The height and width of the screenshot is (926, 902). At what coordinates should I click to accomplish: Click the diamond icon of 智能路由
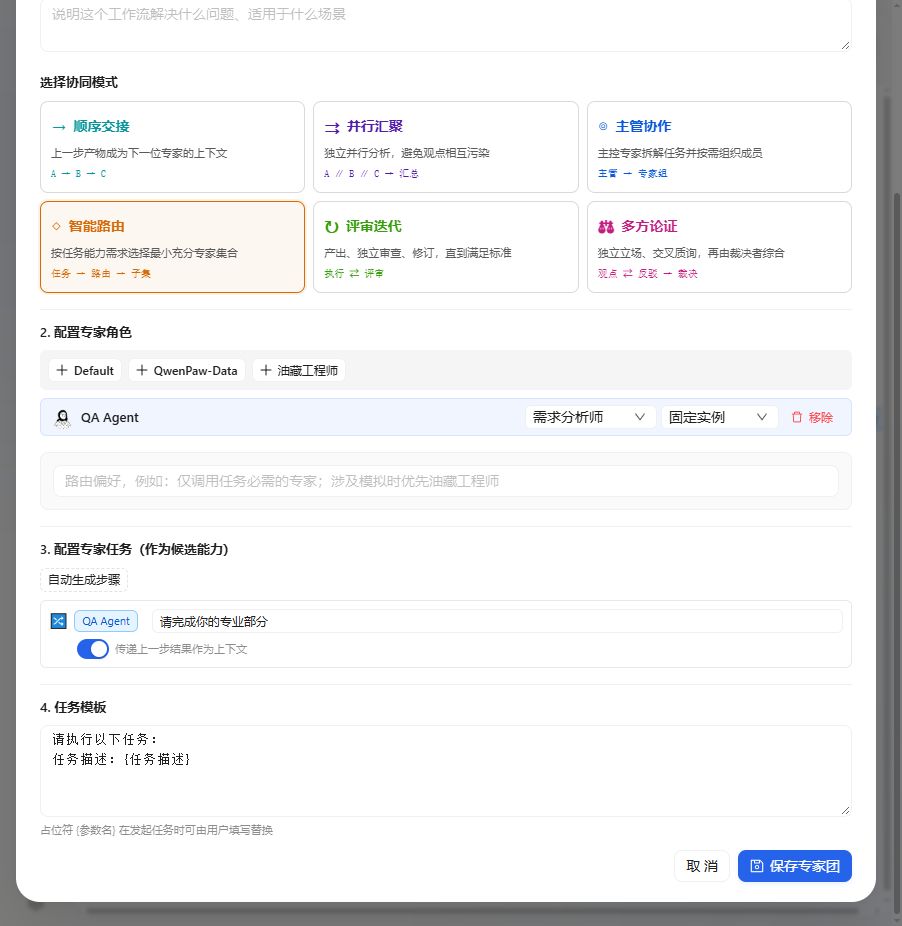tap(57, 226)
